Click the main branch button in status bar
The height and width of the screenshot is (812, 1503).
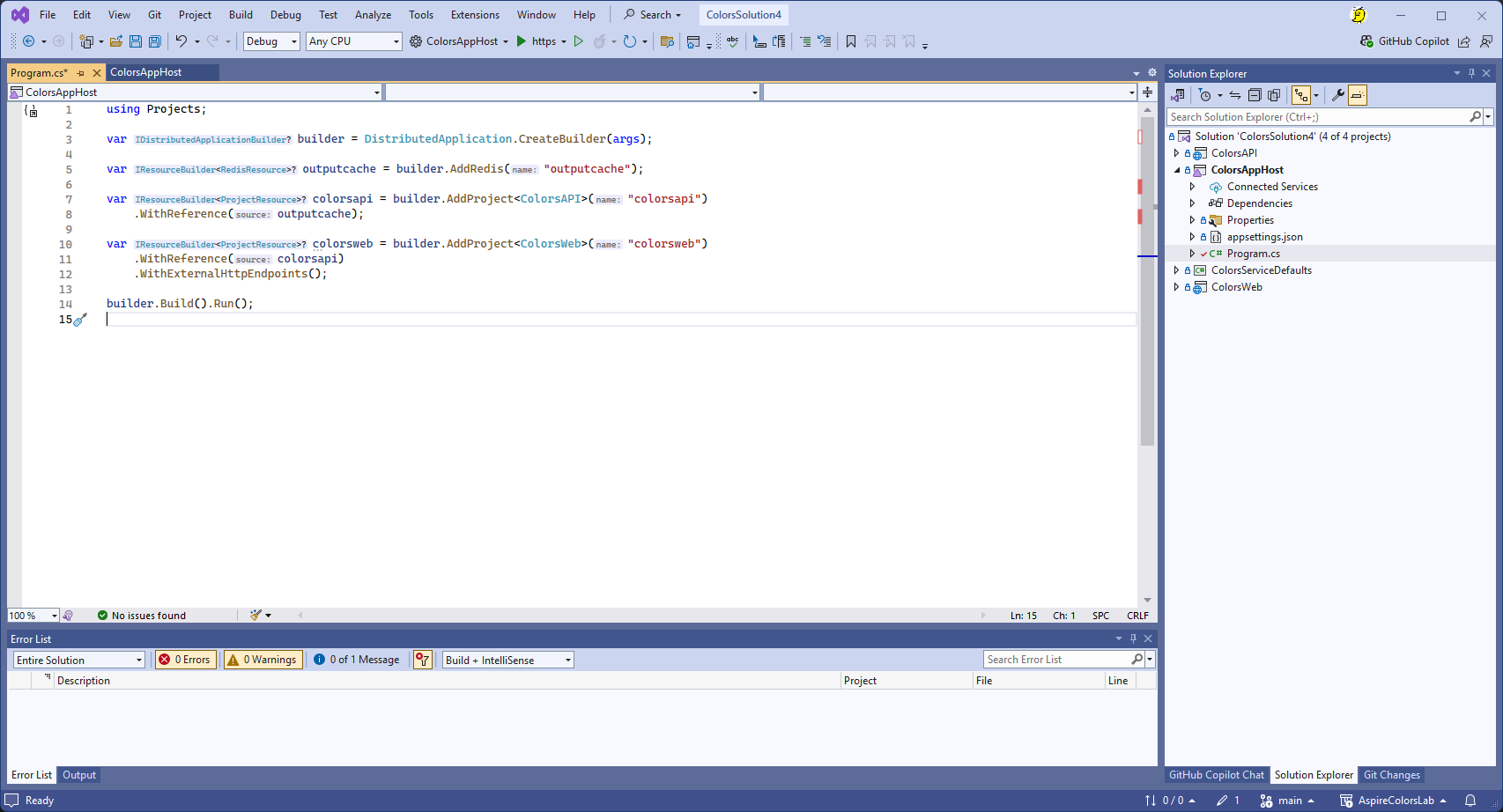(1288, 801)
